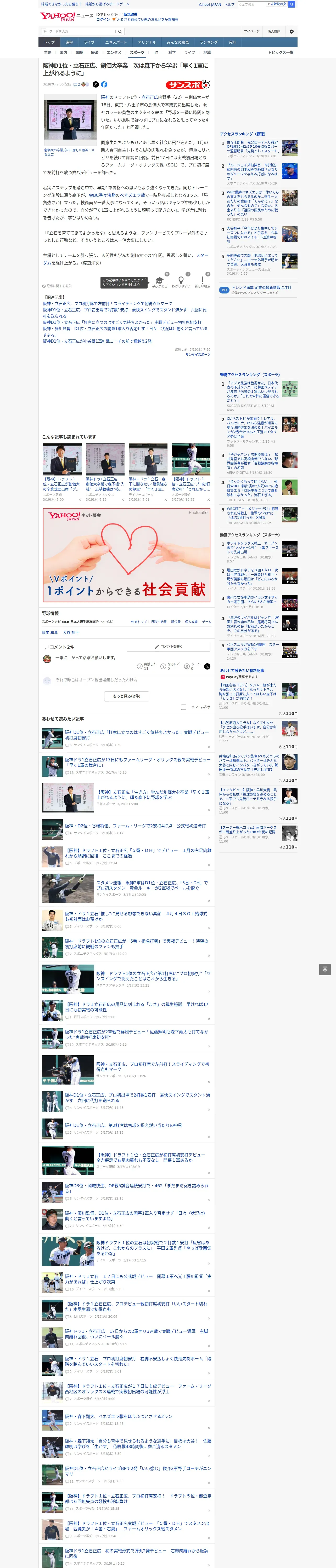Open the settings gear icon
This screenshot has height=1568, width=336.
tap(292, 32)
